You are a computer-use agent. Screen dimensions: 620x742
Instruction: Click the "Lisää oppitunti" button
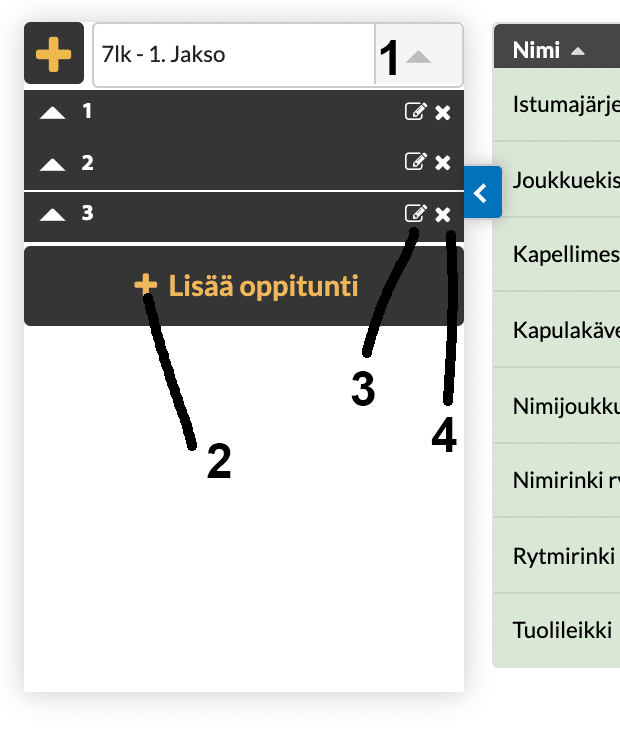pyautogui.click(x=245, y=286)
